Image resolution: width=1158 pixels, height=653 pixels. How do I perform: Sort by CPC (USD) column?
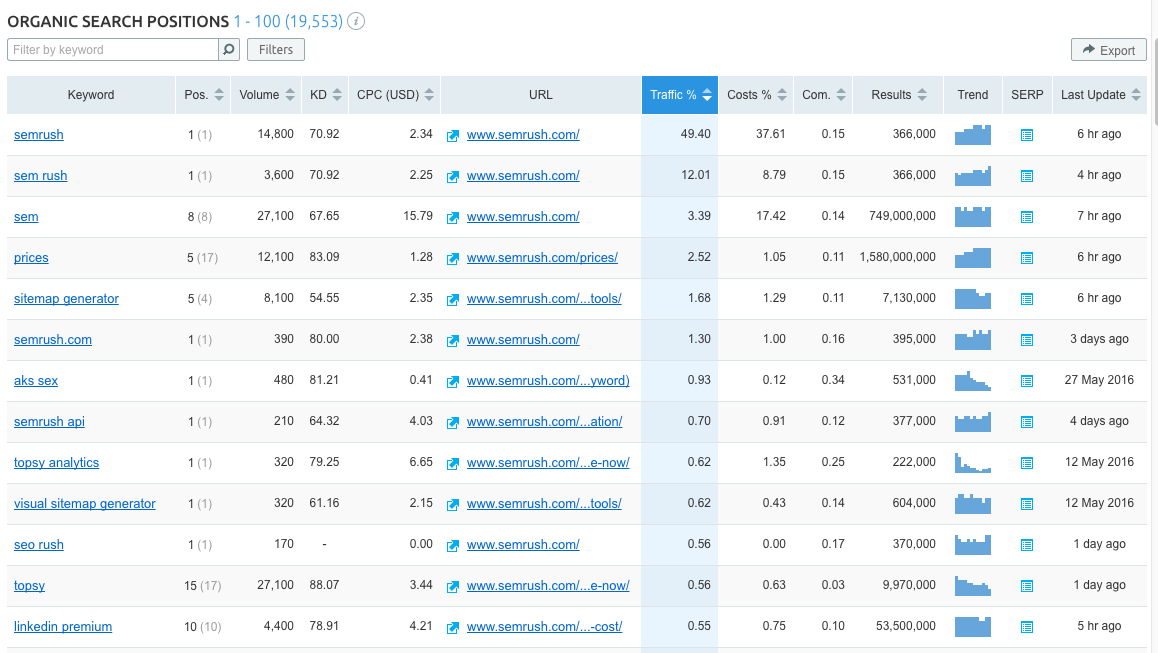point(395,95)
